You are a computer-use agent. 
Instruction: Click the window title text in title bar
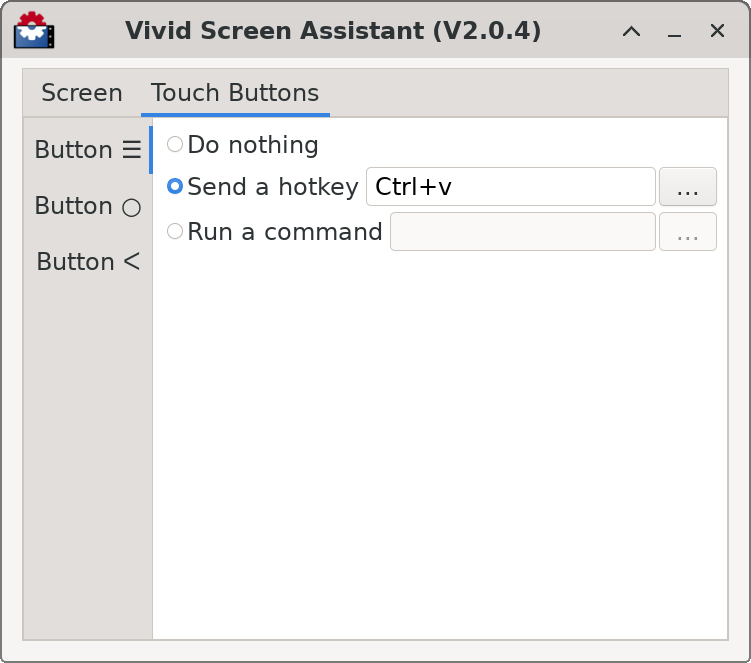(333, 31)
